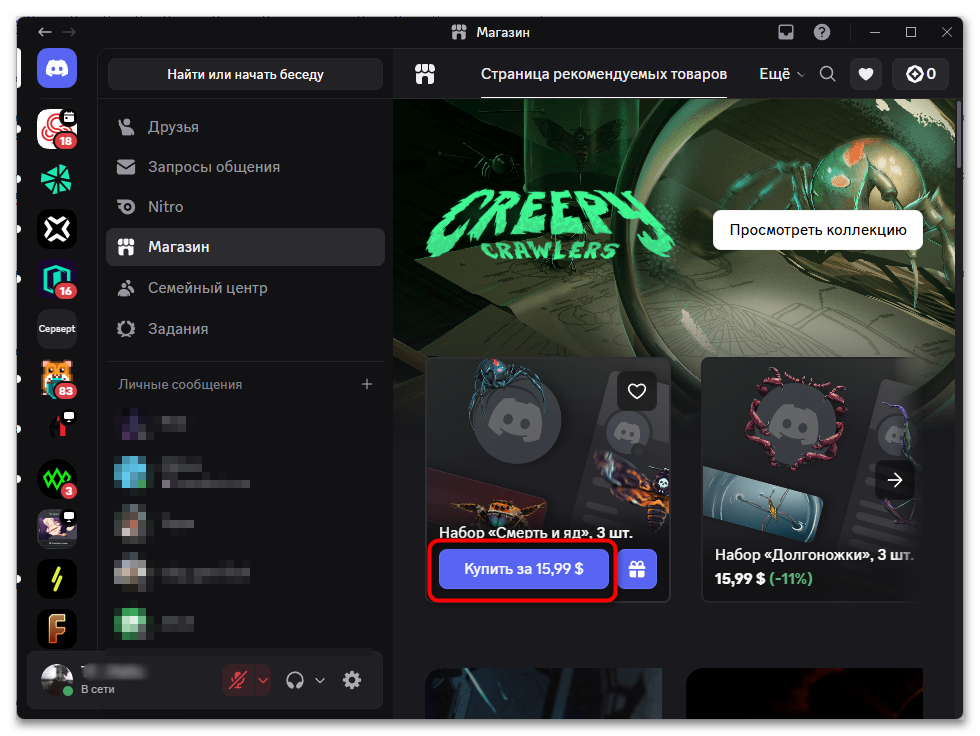Click the 15,99 $ (-11%) price text
This screenshot has height=736, width=980.
(764, 579)
